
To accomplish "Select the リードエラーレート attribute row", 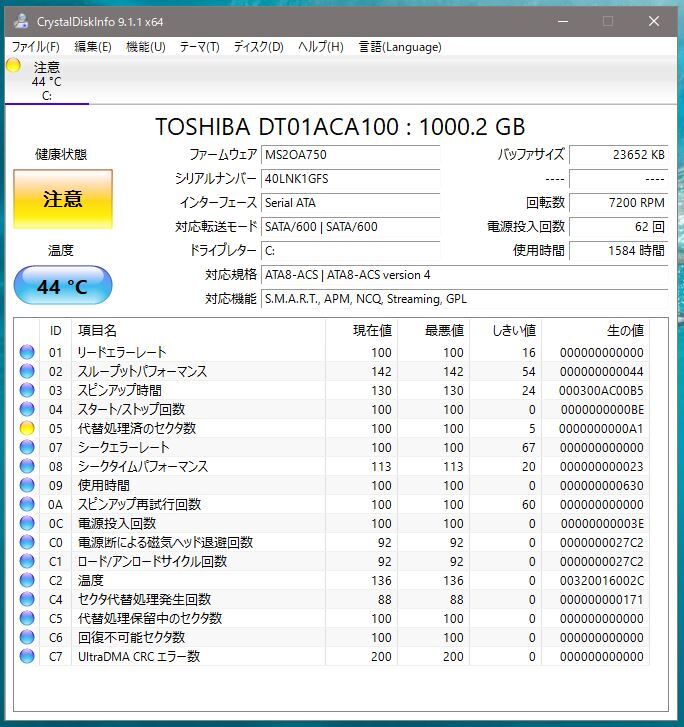I will [x=332, y=352].
